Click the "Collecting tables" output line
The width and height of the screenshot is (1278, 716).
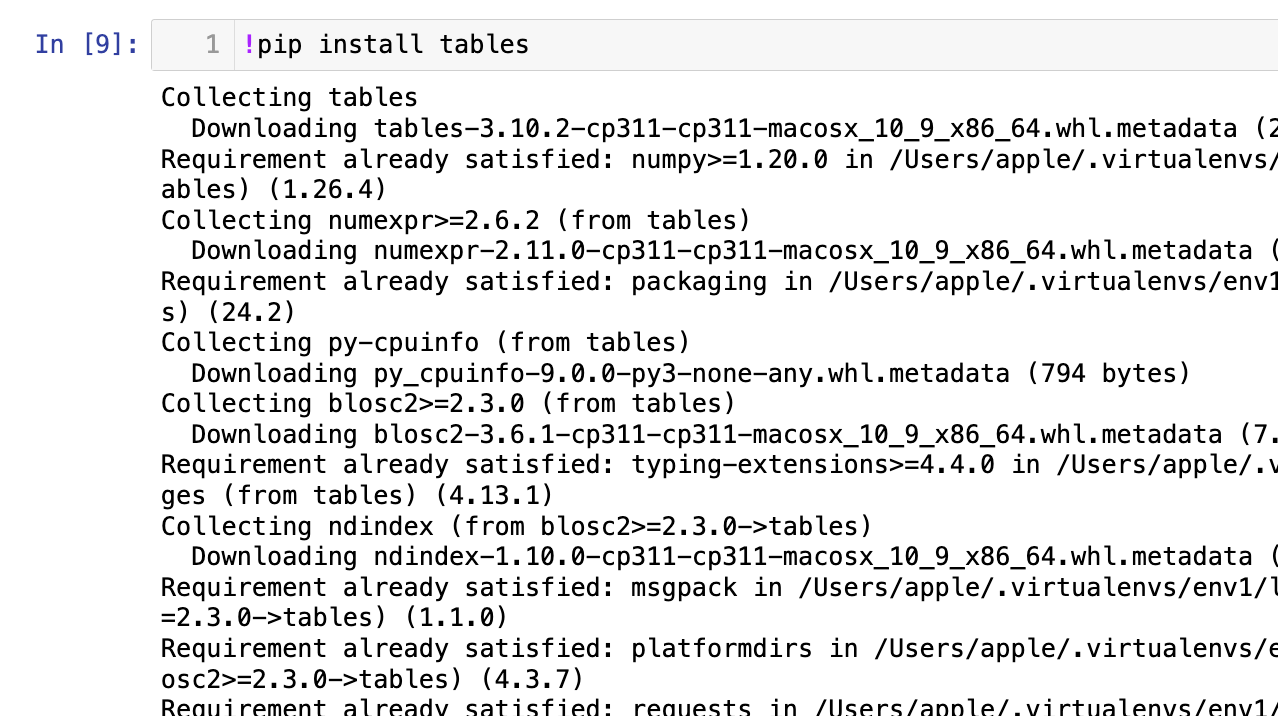click(289, 98)
